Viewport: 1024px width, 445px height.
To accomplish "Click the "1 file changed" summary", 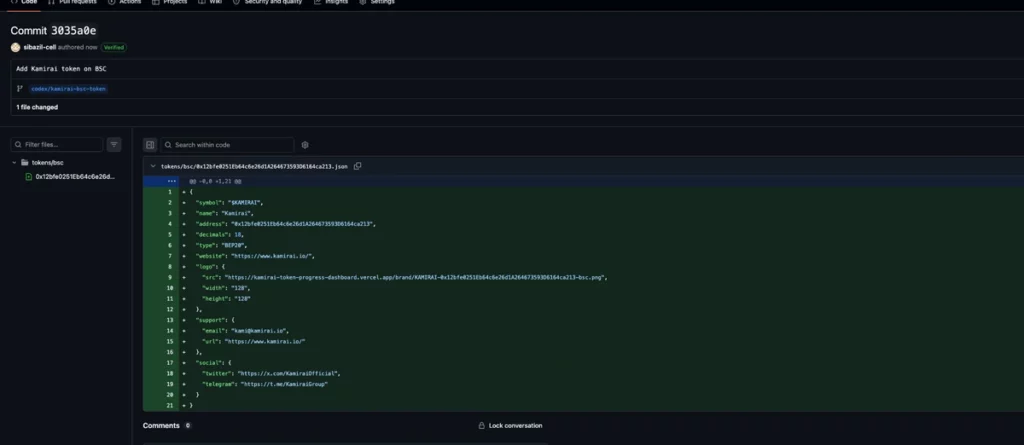I will [37, 107].
